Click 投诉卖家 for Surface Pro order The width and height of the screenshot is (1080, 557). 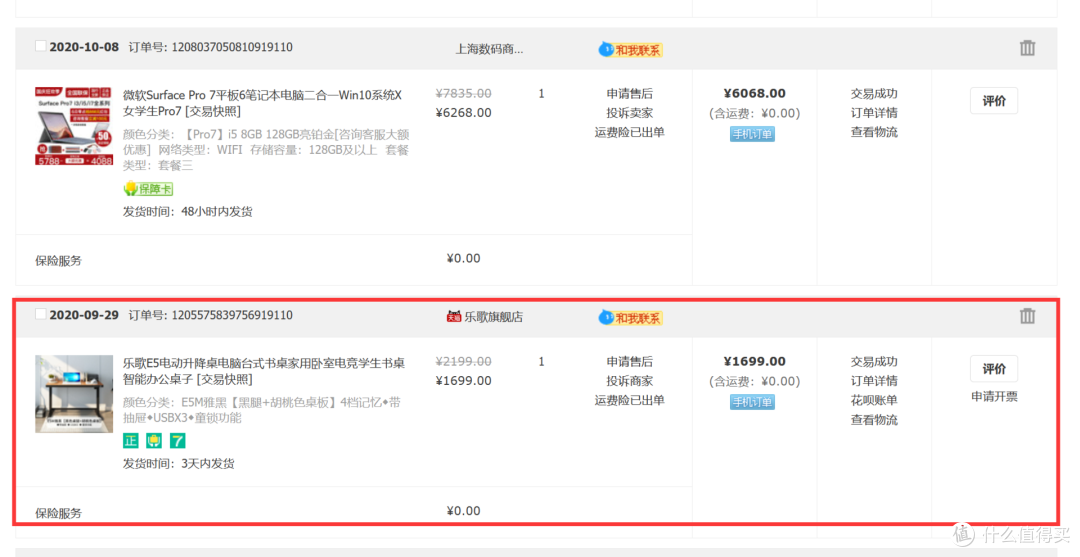point(630,113)
